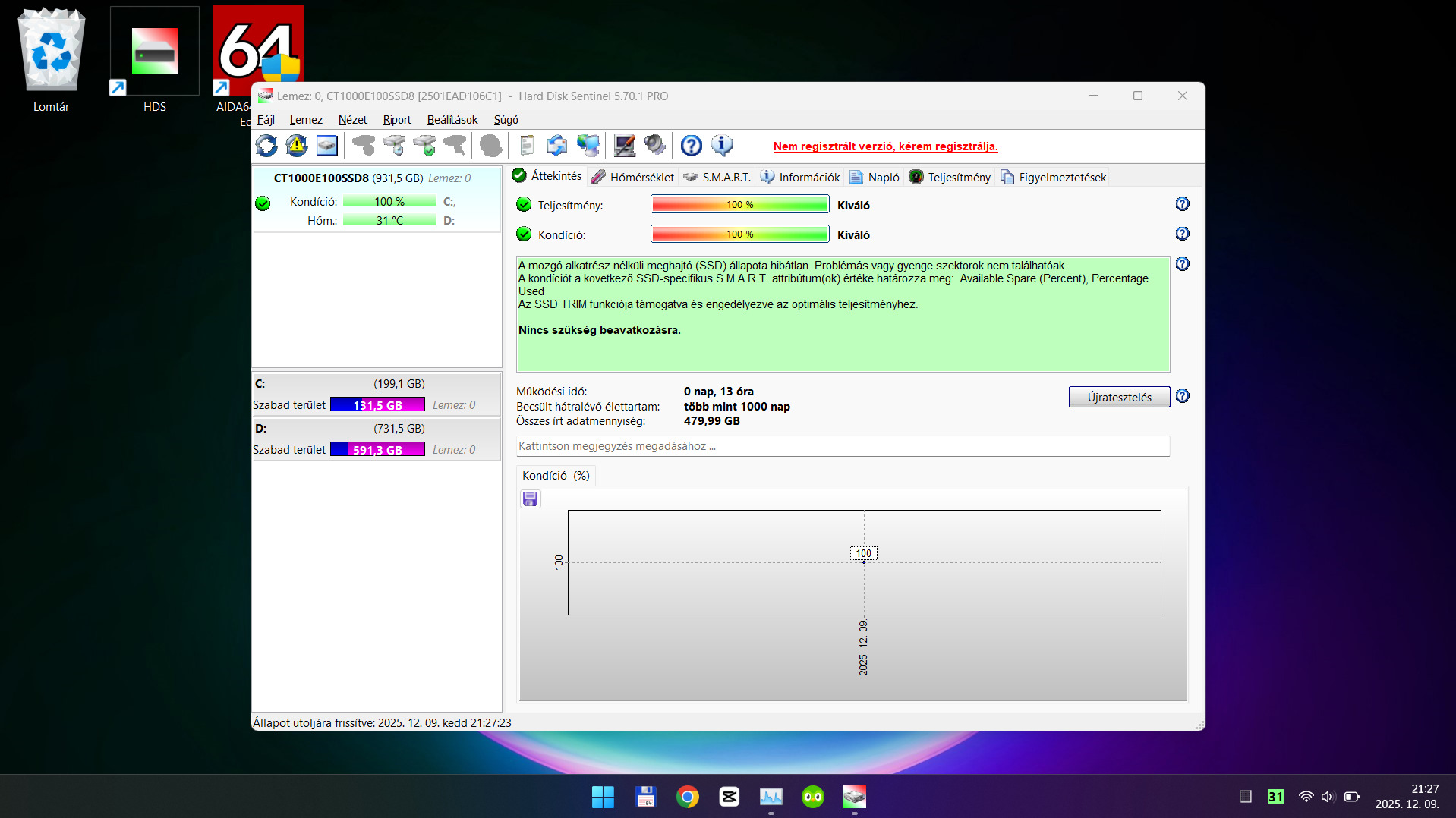Click the save floppy icon above the chart
The width and height of the screenshot is (1456, 818).
pos(530,499)
